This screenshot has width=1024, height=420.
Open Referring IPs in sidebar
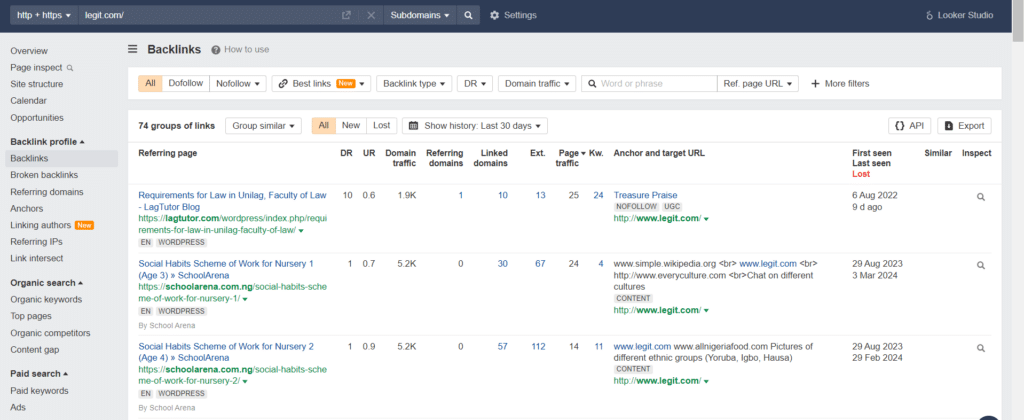(x=36, y=242)
